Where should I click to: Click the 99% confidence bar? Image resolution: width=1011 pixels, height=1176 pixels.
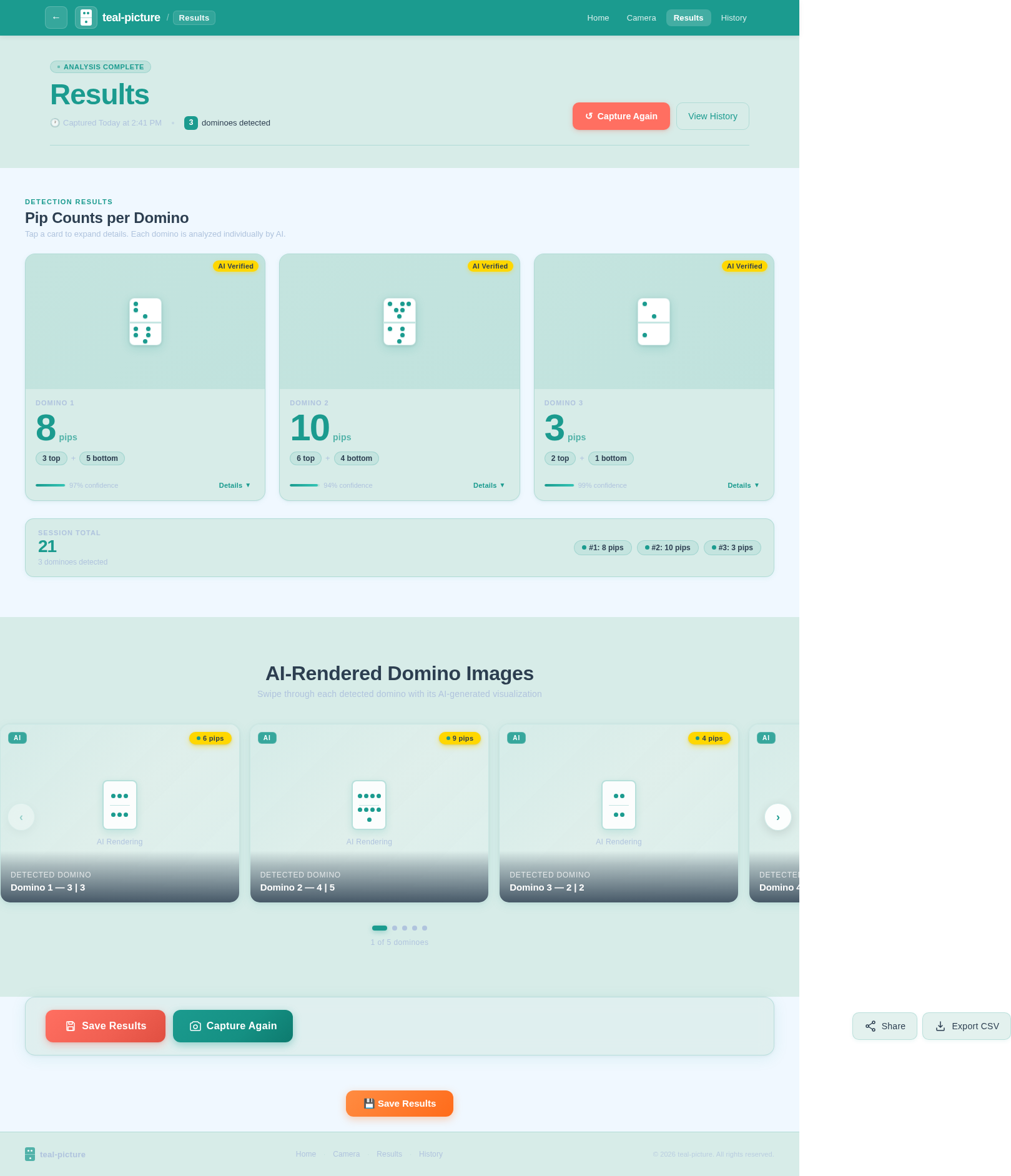tap(560, 485)
